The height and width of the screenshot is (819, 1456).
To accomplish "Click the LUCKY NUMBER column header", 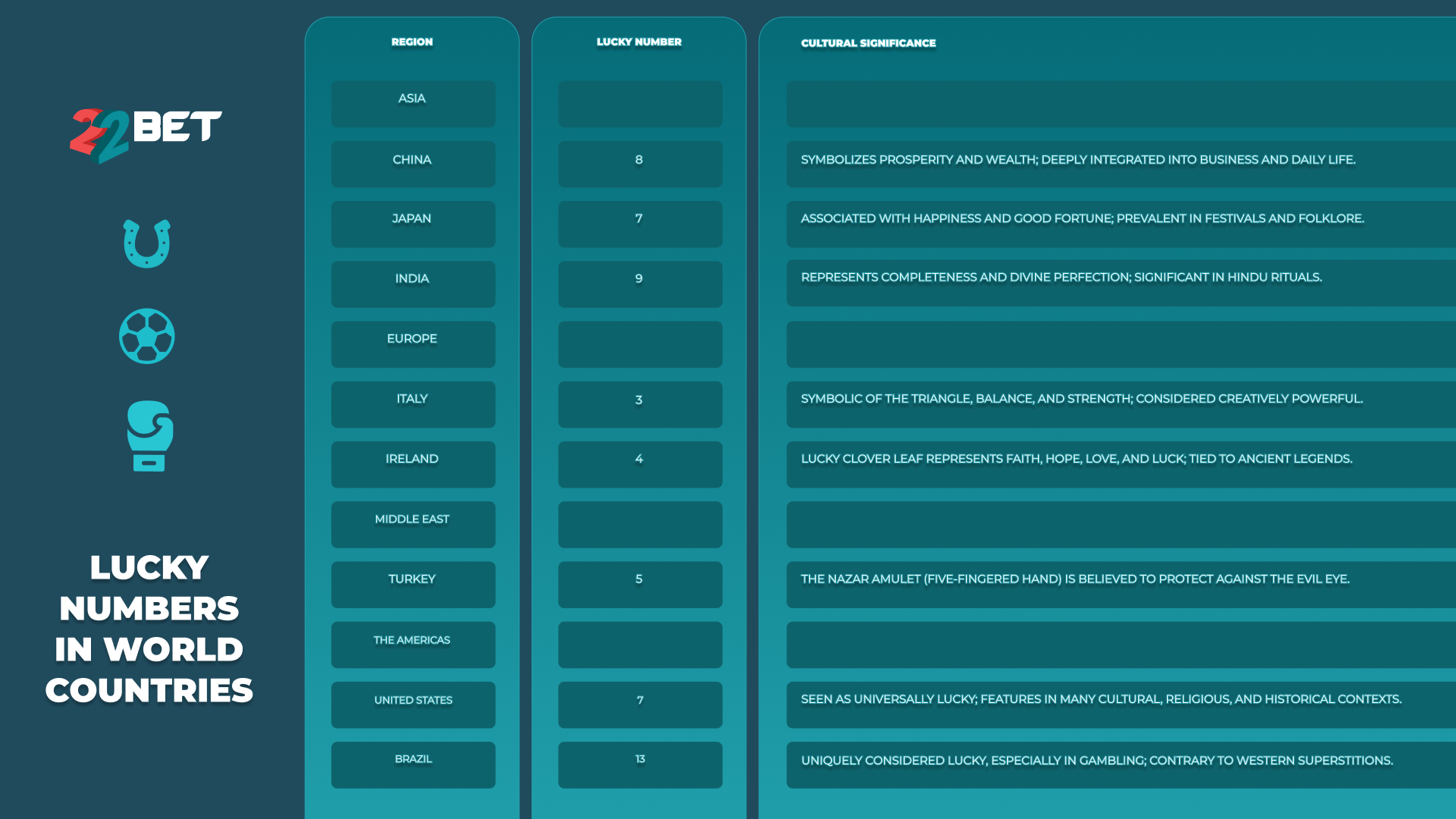I will tap(639, 42).
